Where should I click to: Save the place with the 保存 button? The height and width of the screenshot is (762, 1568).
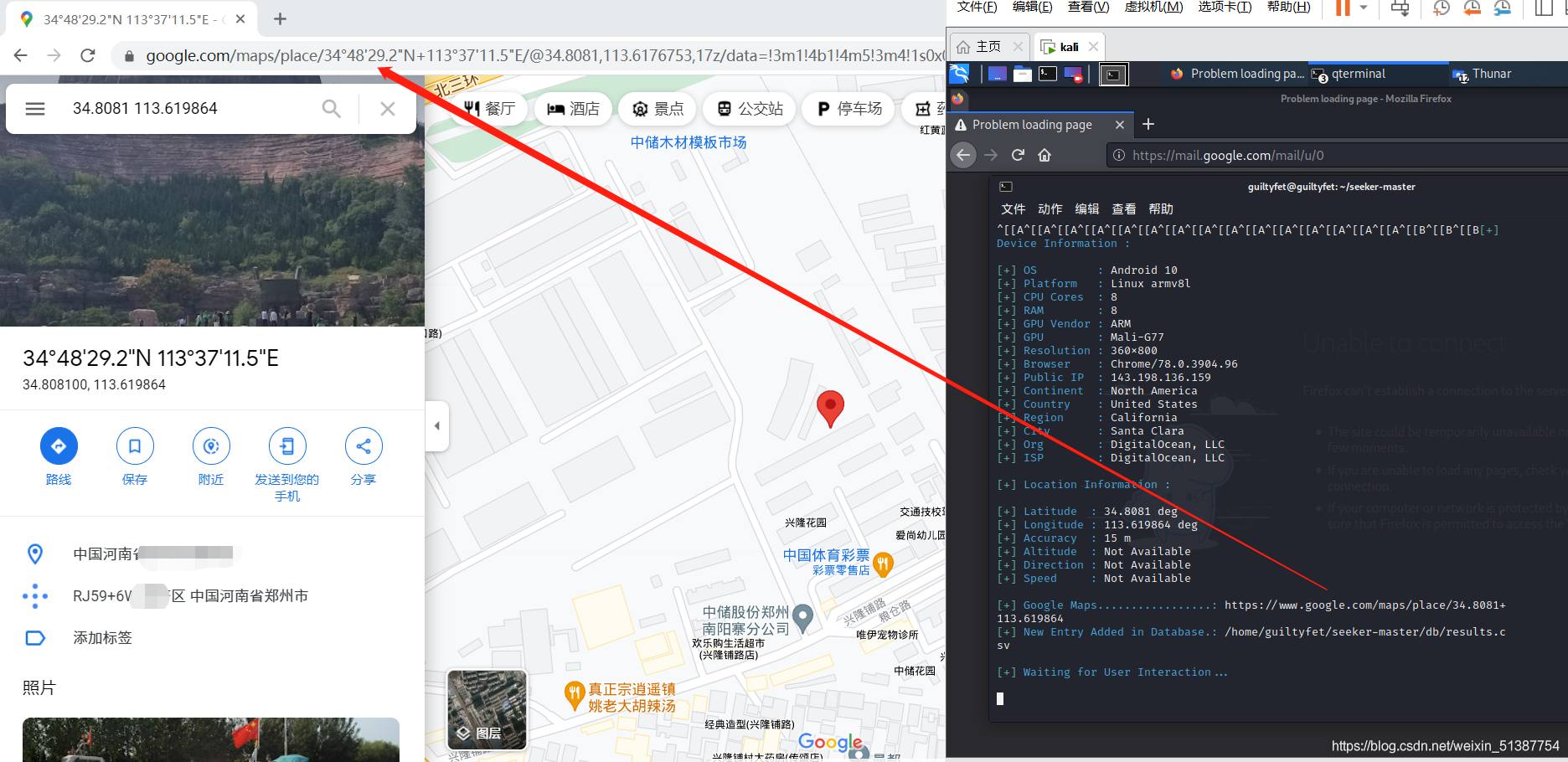click(135, 456)
